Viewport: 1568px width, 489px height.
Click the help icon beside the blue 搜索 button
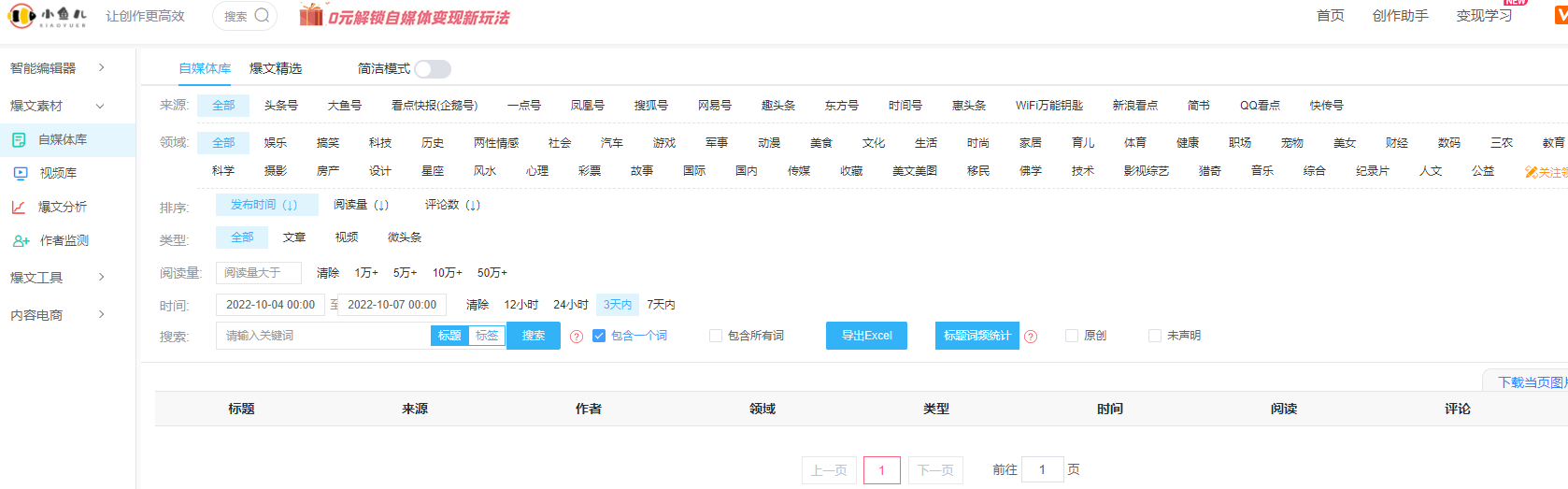coord(577,337)
